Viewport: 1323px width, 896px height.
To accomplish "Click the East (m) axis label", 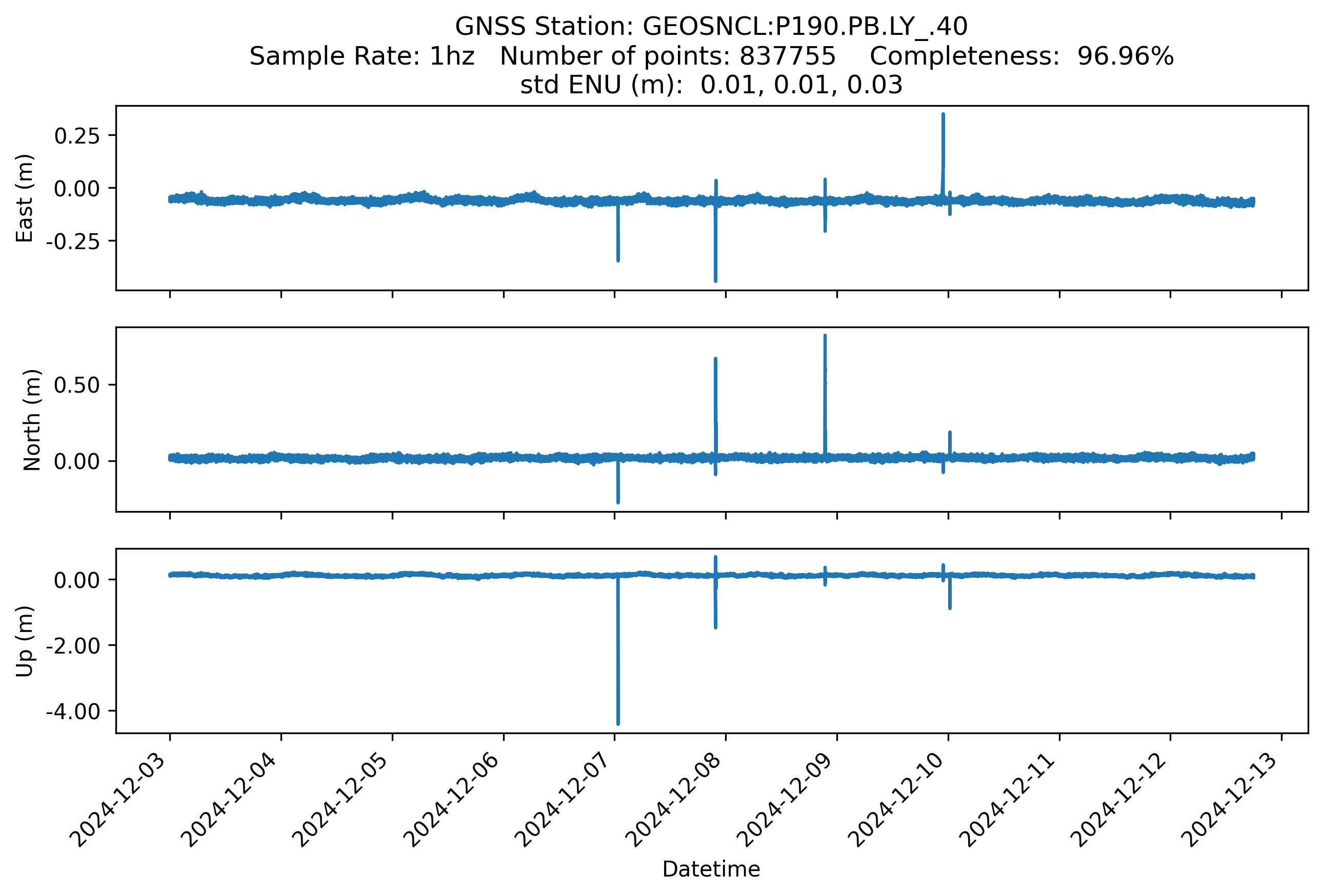I will (x=25, y=198).
